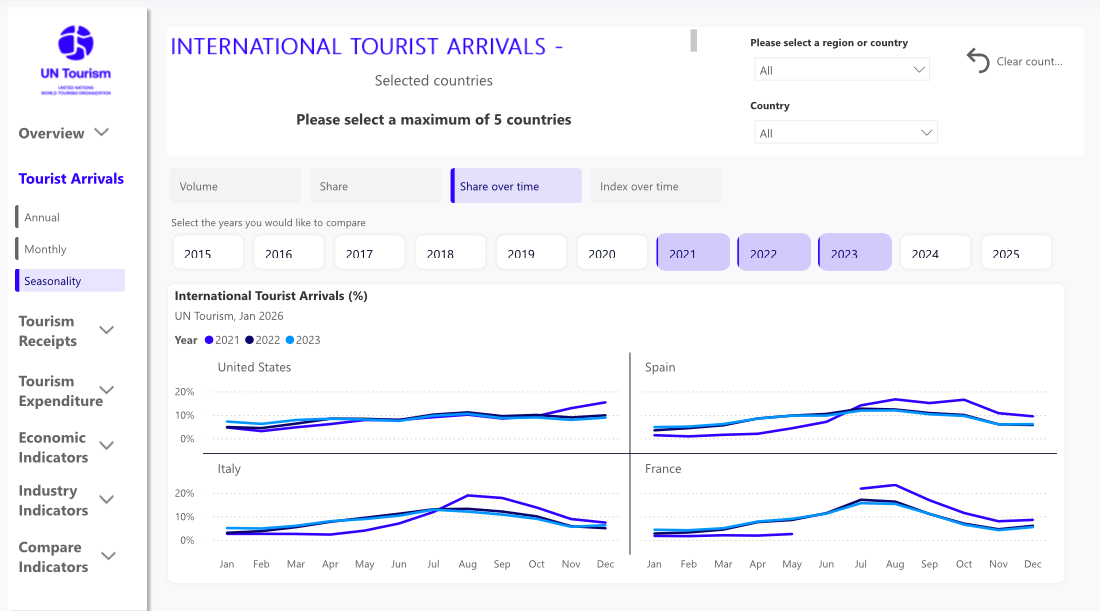Click the scrollbar handle beside the title
1101x611 pixels.
coord(694,40)
